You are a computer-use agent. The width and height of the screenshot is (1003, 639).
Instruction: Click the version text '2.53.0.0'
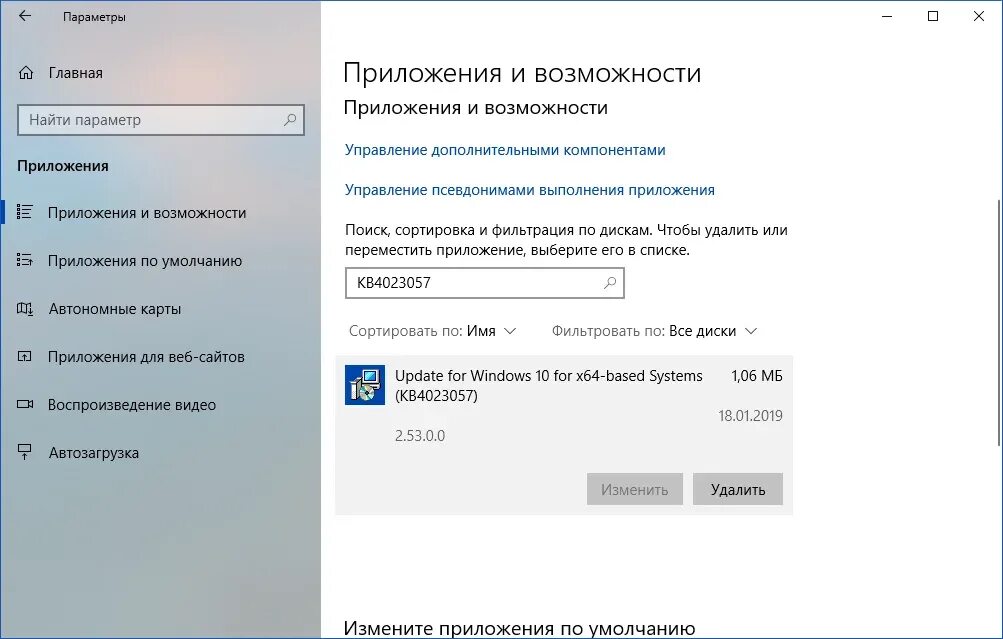[420, 436]
